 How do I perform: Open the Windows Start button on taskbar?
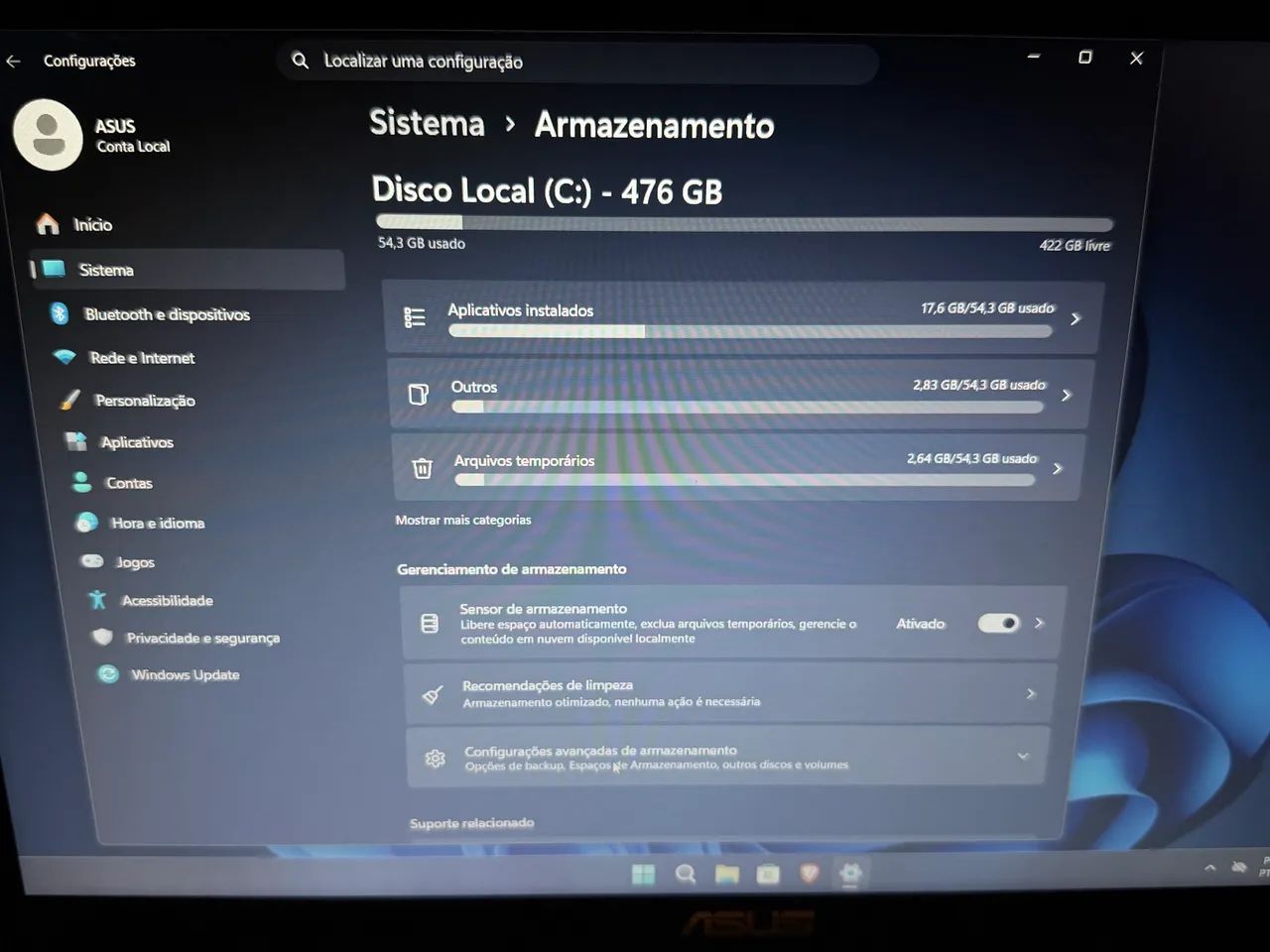tap(643, 874)
